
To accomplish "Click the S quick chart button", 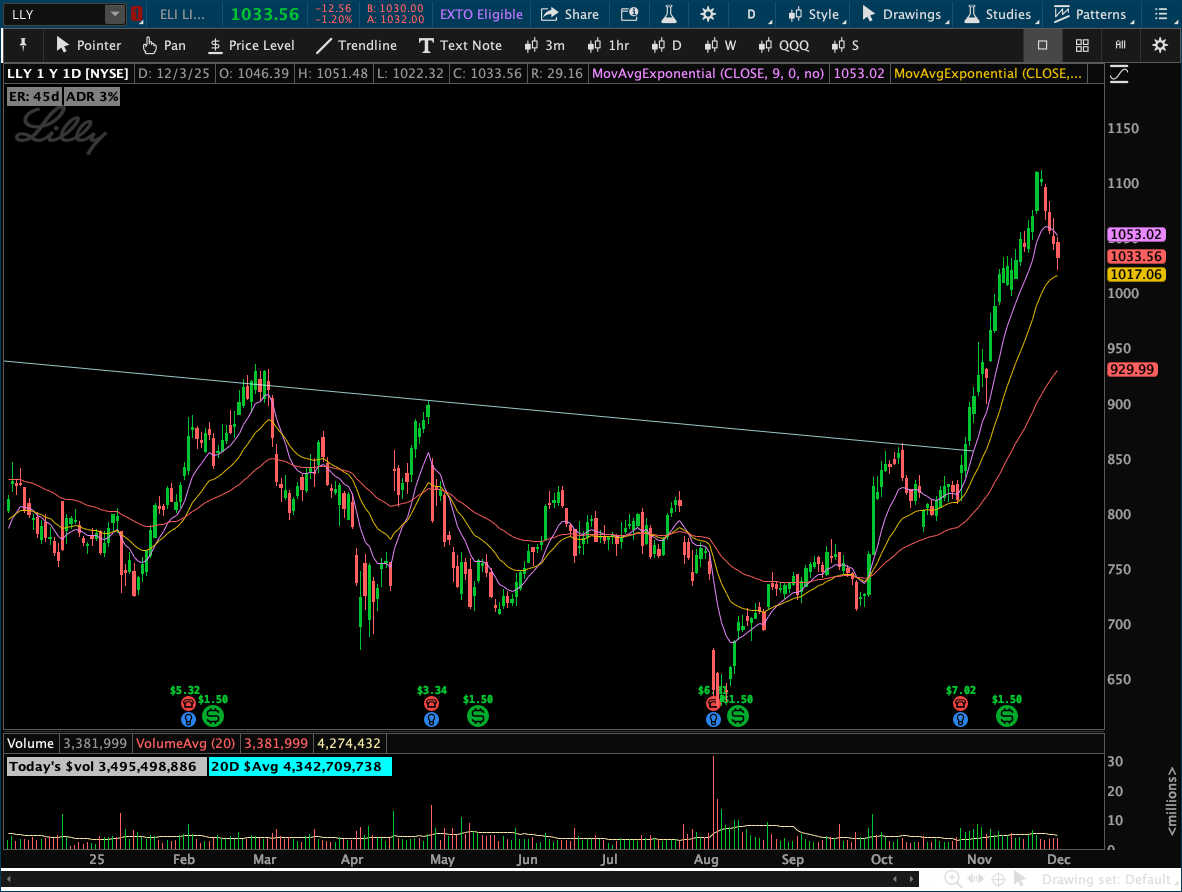I will [x=845, y=45].
